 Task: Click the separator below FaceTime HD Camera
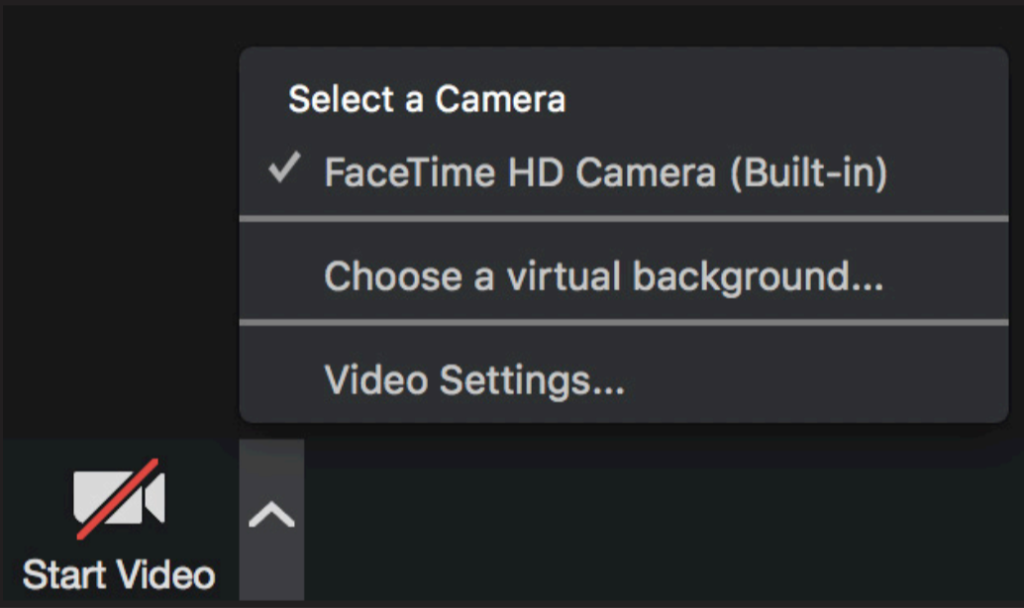pyautogui.click(x=623, y=218)
